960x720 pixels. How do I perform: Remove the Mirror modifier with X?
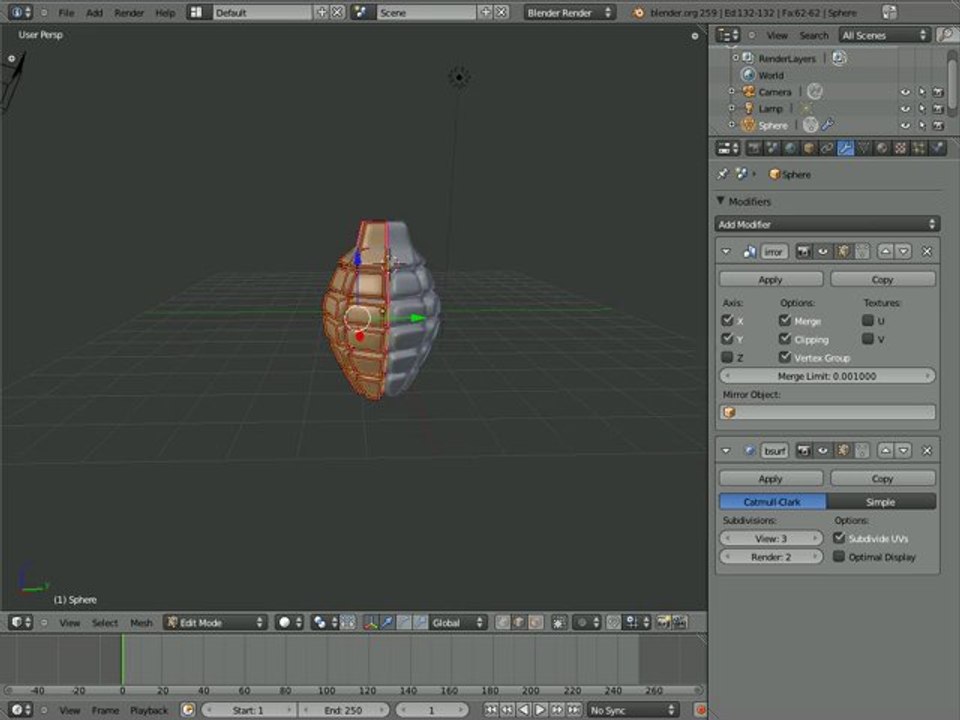927,252
